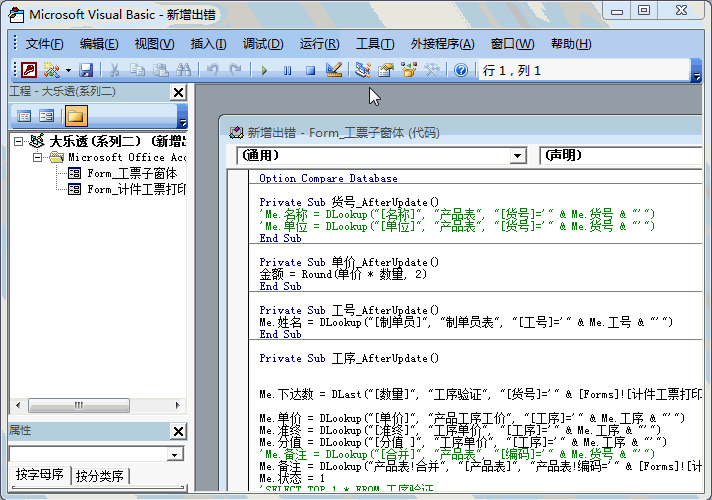This screenshot has width=712, height=500.
Task: Click the Private Sub 单价_AfterUpdate() line
Action: click(349, 262)
